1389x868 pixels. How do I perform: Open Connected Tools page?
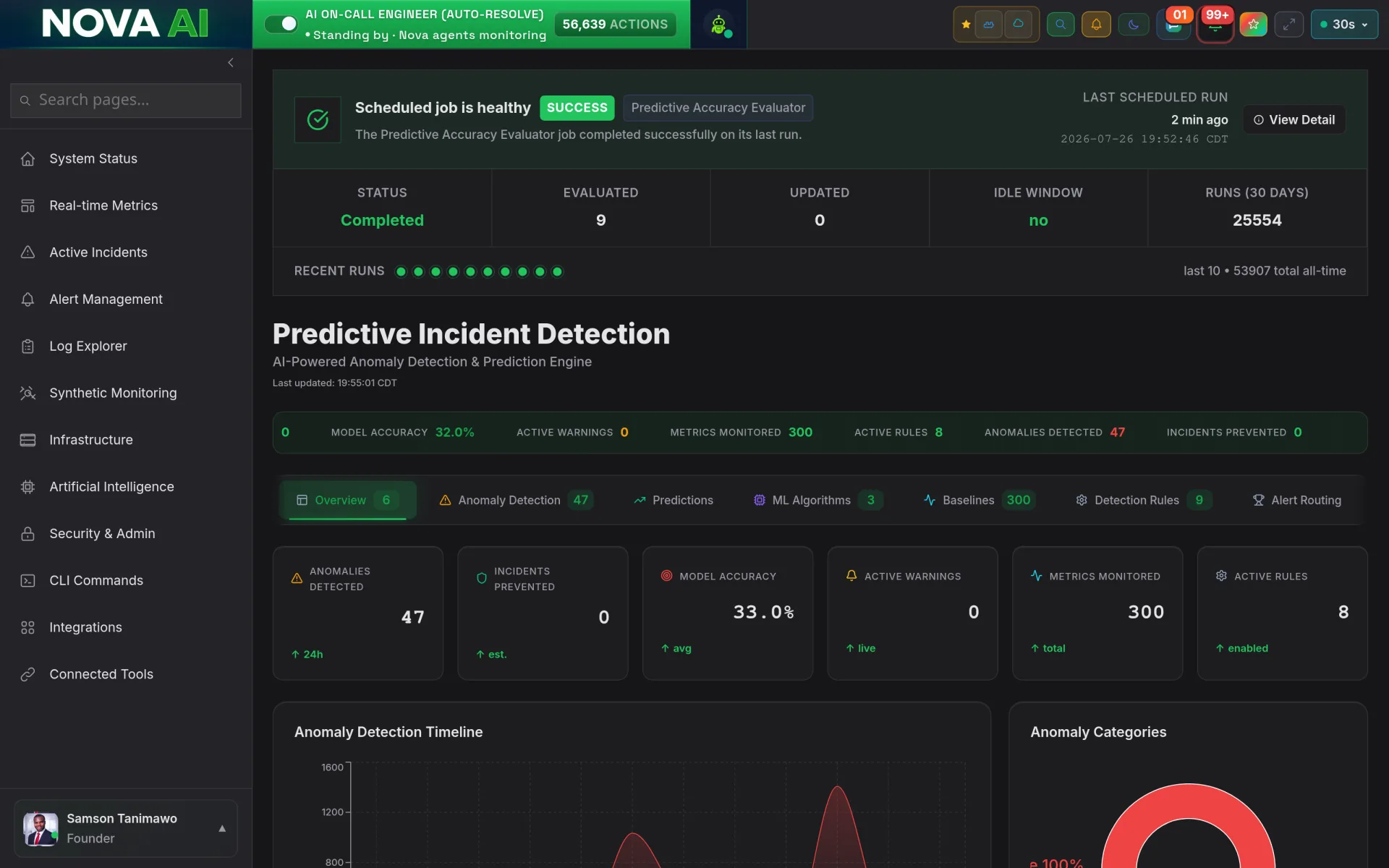click(126, 674)
